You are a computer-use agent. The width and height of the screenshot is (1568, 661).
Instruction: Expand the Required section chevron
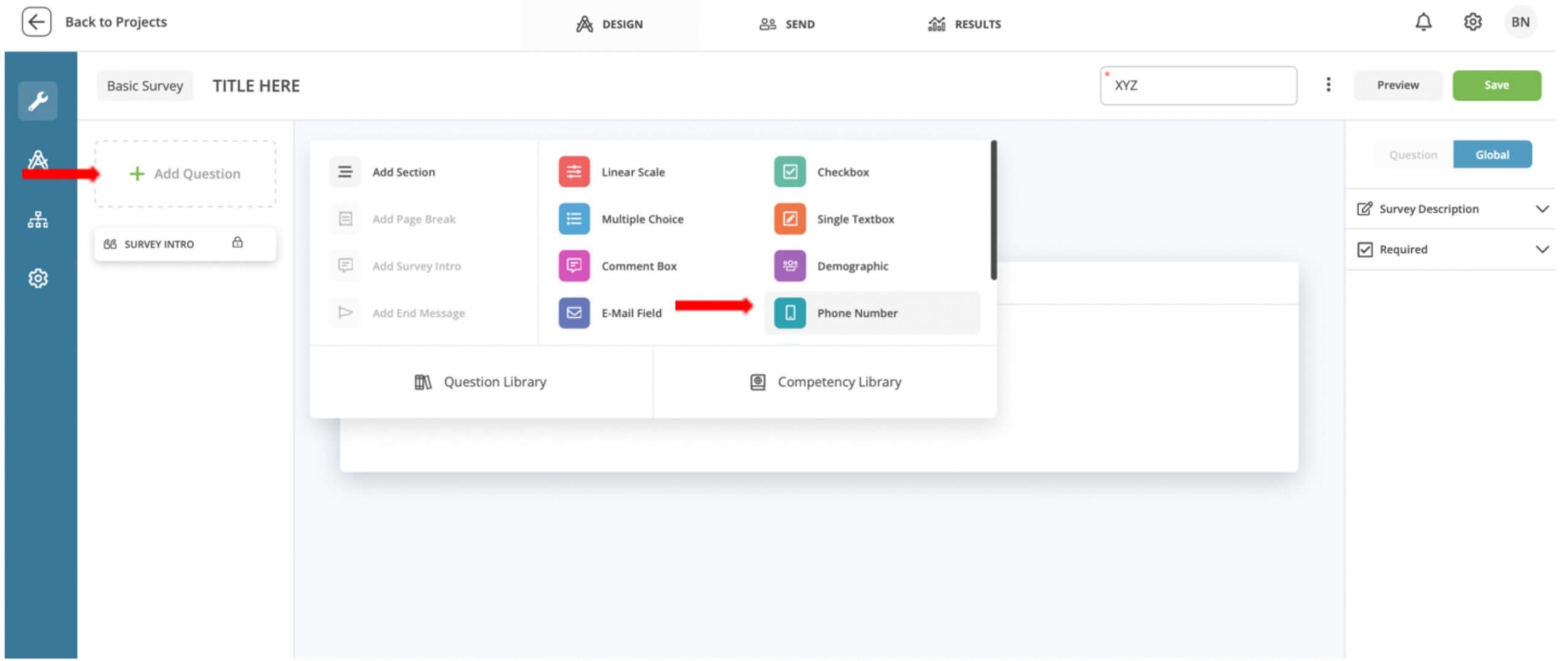click(1542, 249)
